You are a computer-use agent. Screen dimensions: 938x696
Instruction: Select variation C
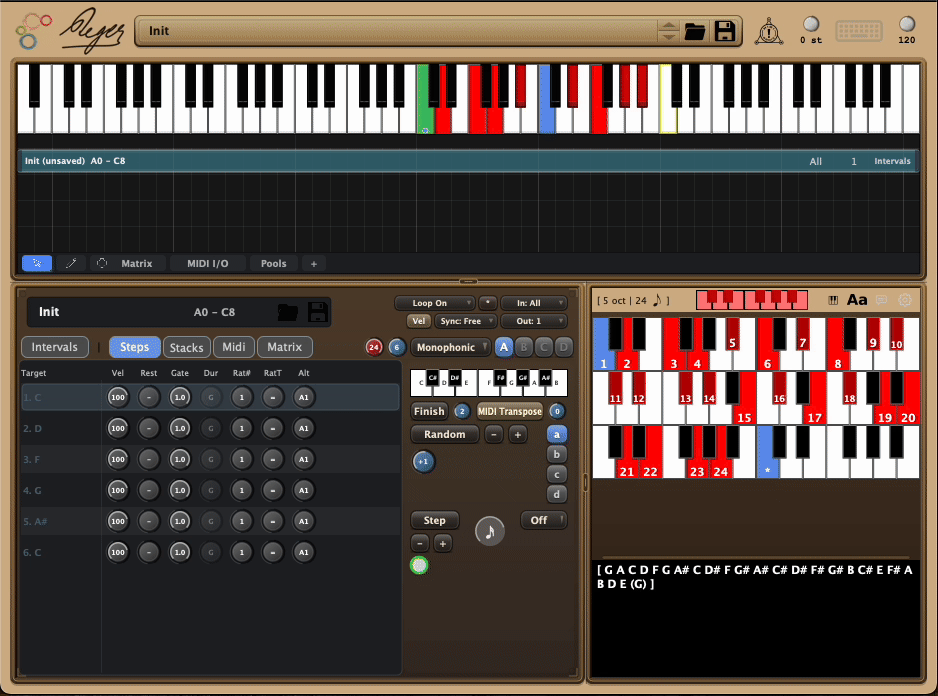544,347
